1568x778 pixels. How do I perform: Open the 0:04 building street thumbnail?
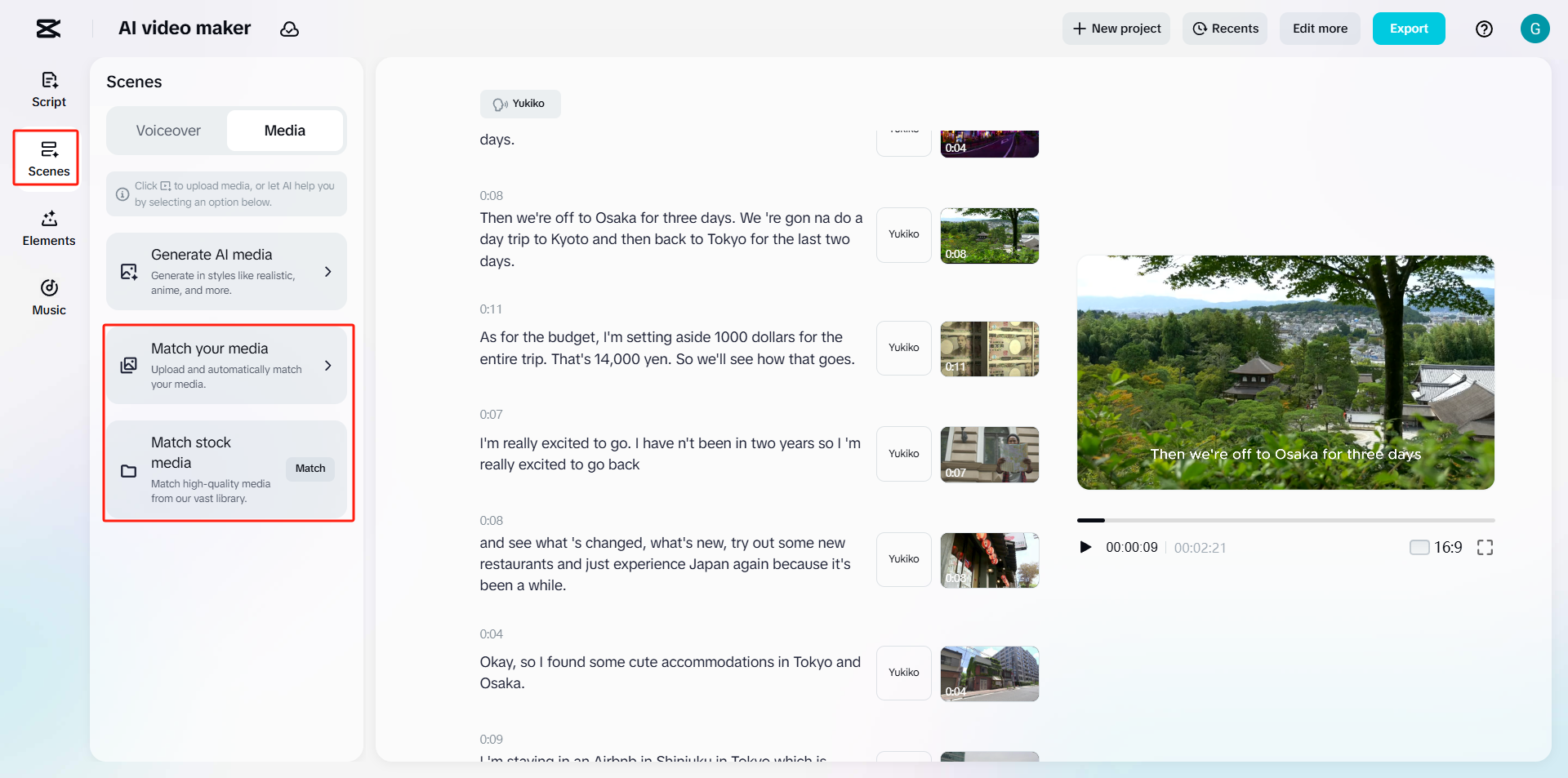click(990, 674)
